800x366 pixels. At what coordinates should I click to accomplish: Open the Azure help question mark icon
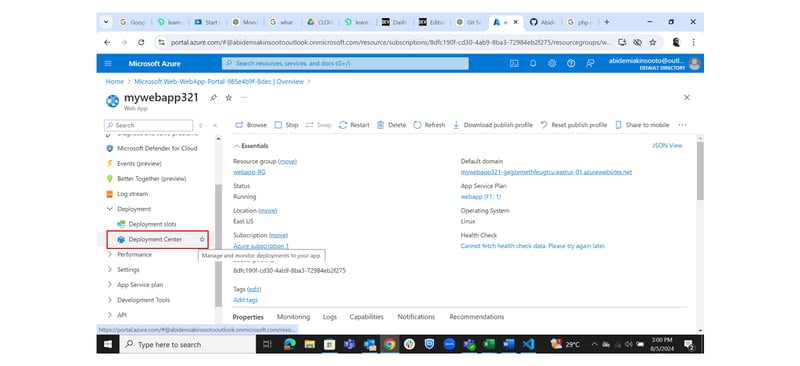click(x=571, y=63)
